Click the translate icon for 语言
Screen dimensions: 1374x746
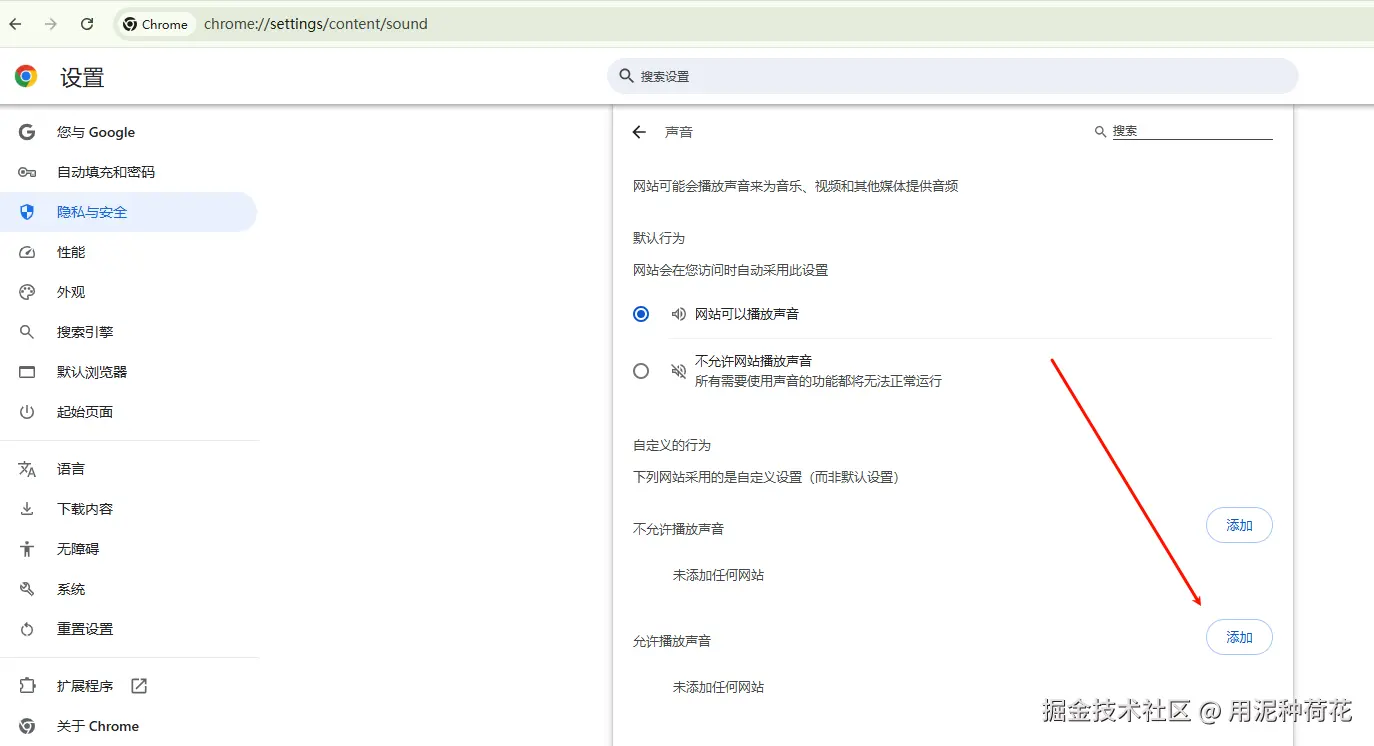(27, 469)
